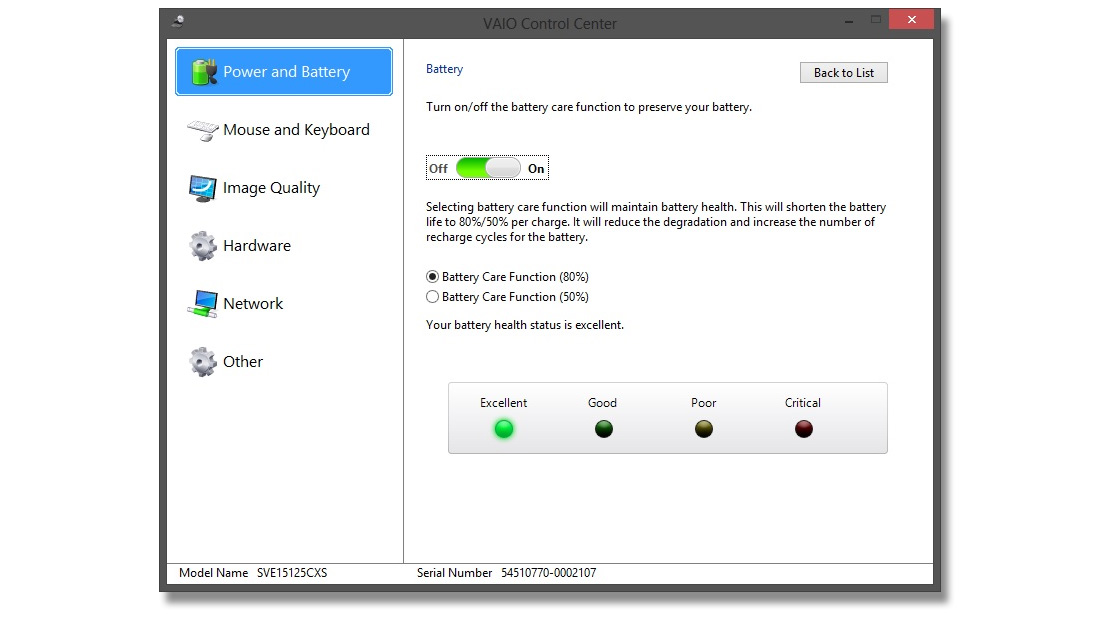Click the Network laptop icon
1100x620 pixels.
click(x=203, y=304)
